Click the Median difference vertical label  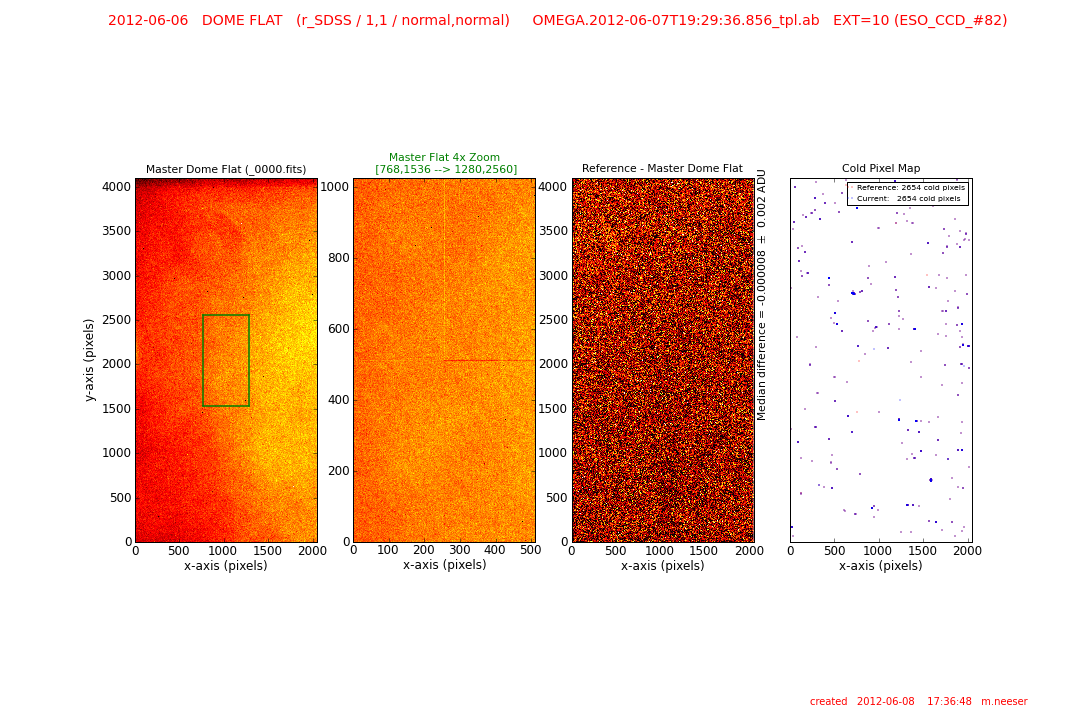763,294
